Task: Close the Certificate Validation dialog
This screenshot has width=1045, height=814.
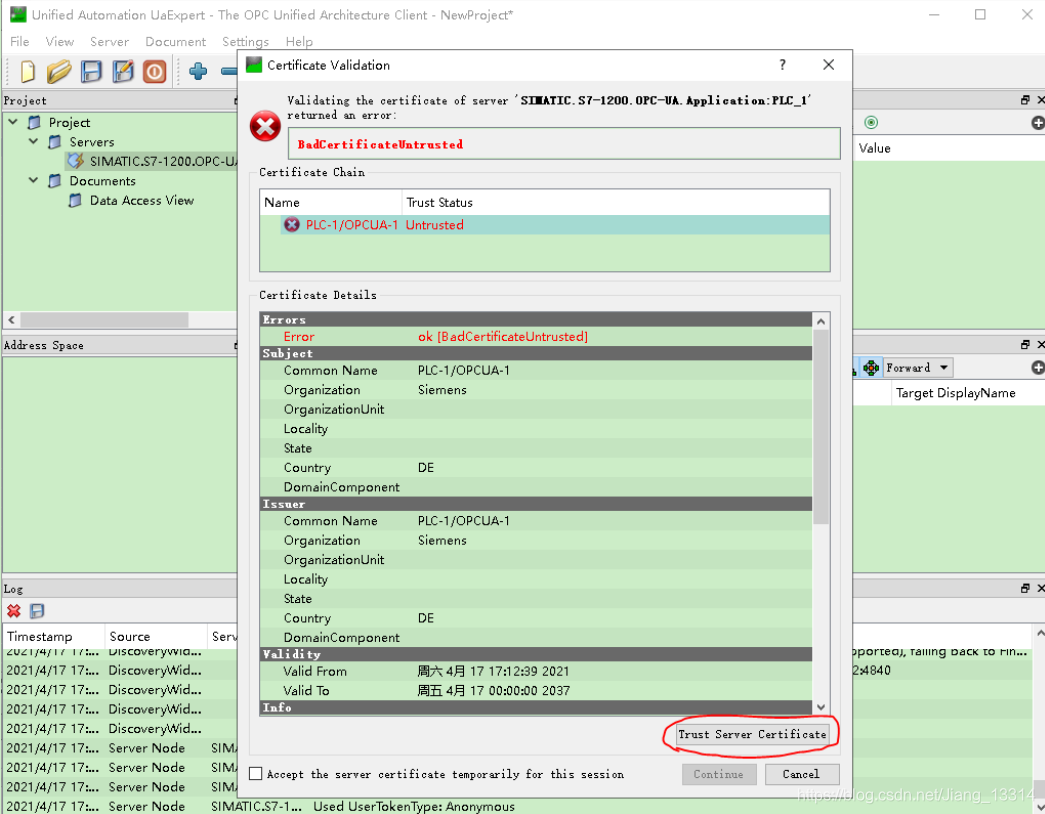Action: 828,65
